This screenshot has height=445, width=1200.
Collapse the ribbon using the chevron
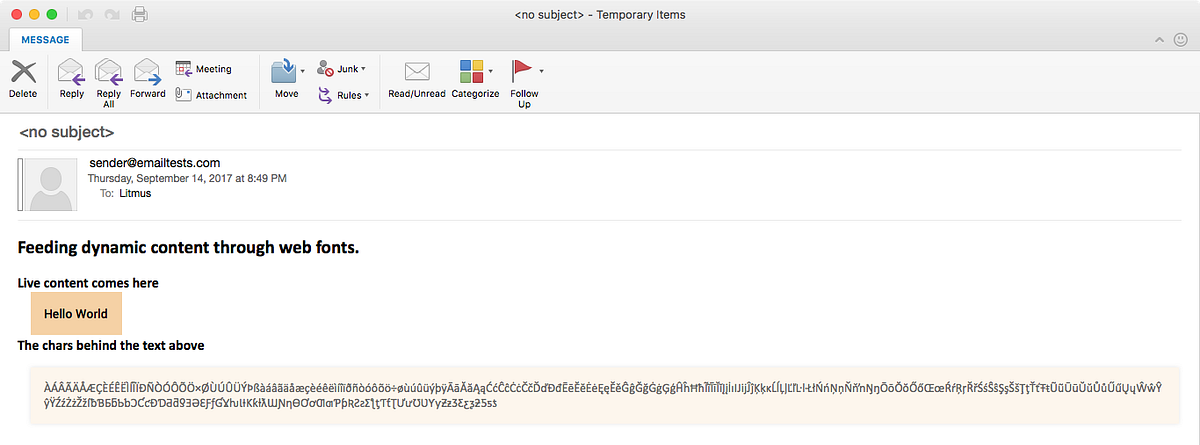coord(1159,40)
